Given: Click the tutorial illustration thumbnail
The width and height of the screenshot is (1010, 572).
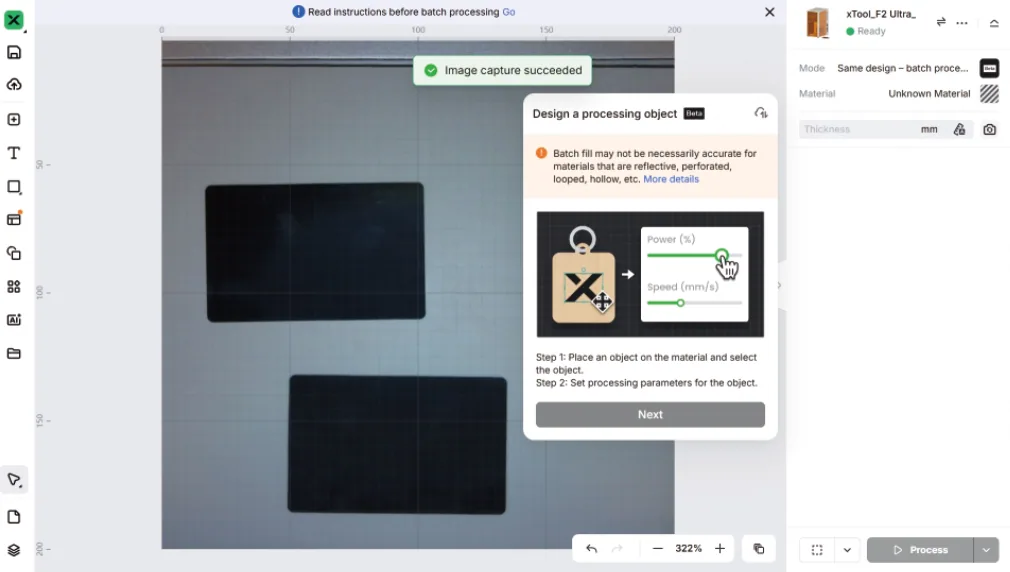Looking at the screenshot, I should click(x=650, y=274).
